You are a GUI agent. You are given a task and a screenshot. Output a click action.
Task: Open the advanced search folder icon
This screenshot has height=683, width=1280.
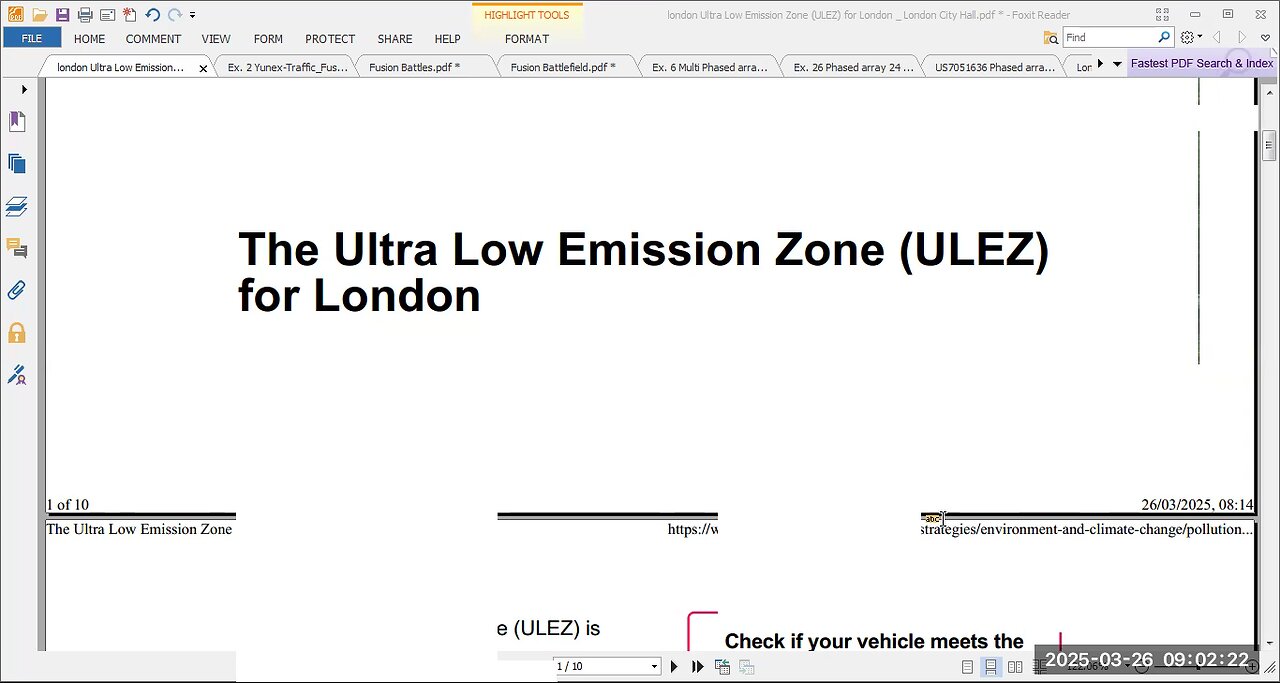pos(1051,38)
